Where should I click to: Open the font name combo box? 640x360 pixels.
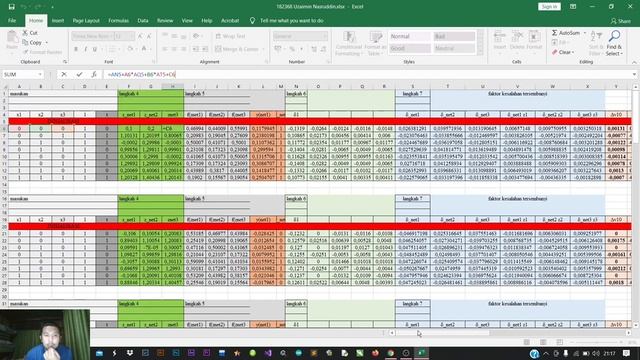tap(92, 36)
